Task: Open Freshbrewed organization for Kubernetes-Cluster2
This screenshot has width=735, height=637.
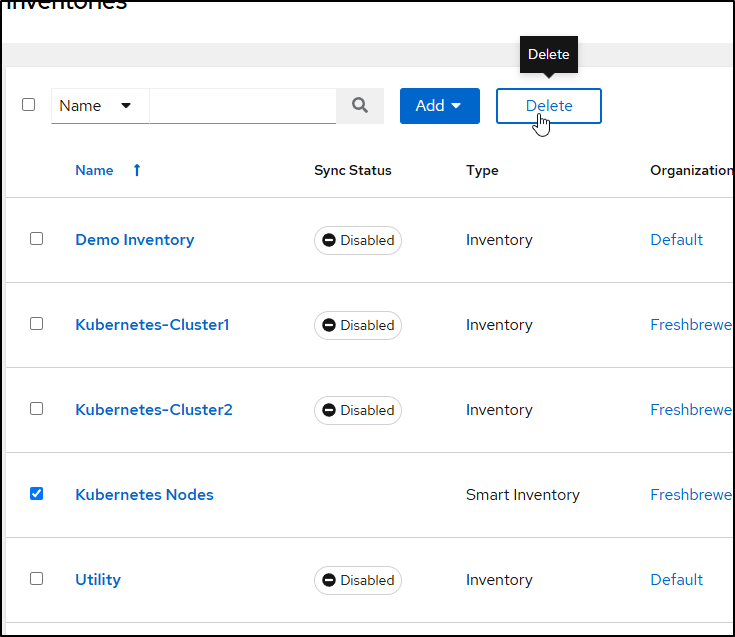Action: coord(691,410)
